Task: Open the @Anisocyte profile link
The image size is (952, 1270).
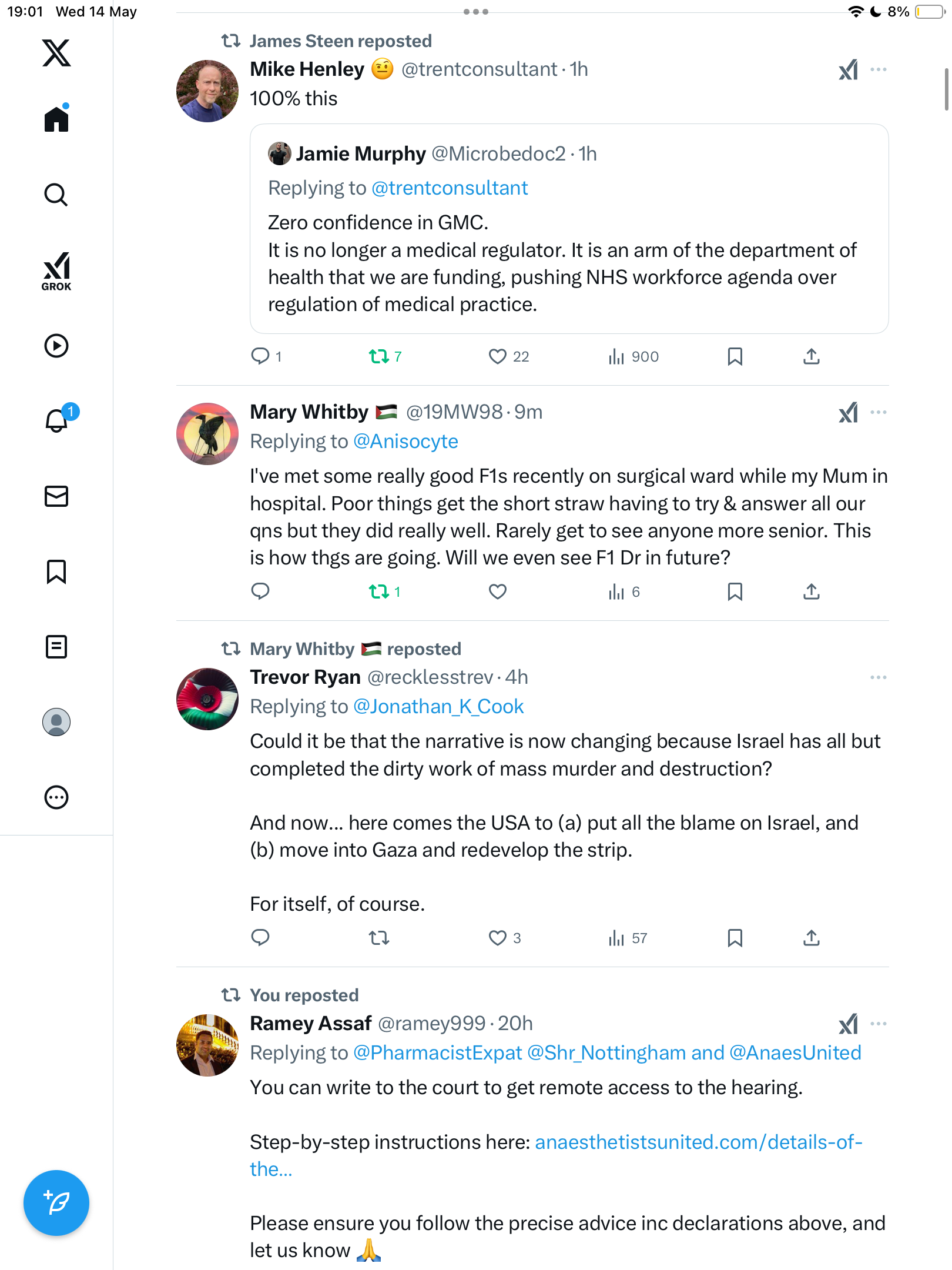Action: coord(405,442)
